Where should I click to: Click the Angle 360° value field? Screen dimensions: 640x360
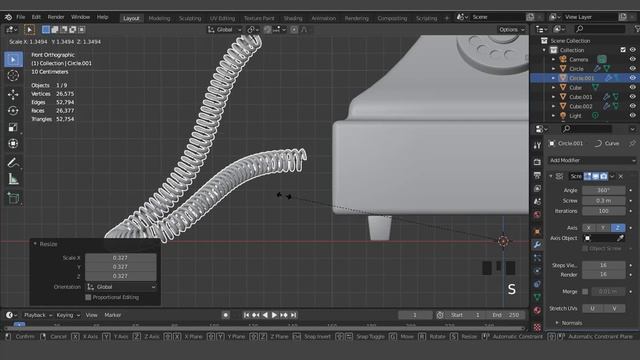[x=603, y=190]
